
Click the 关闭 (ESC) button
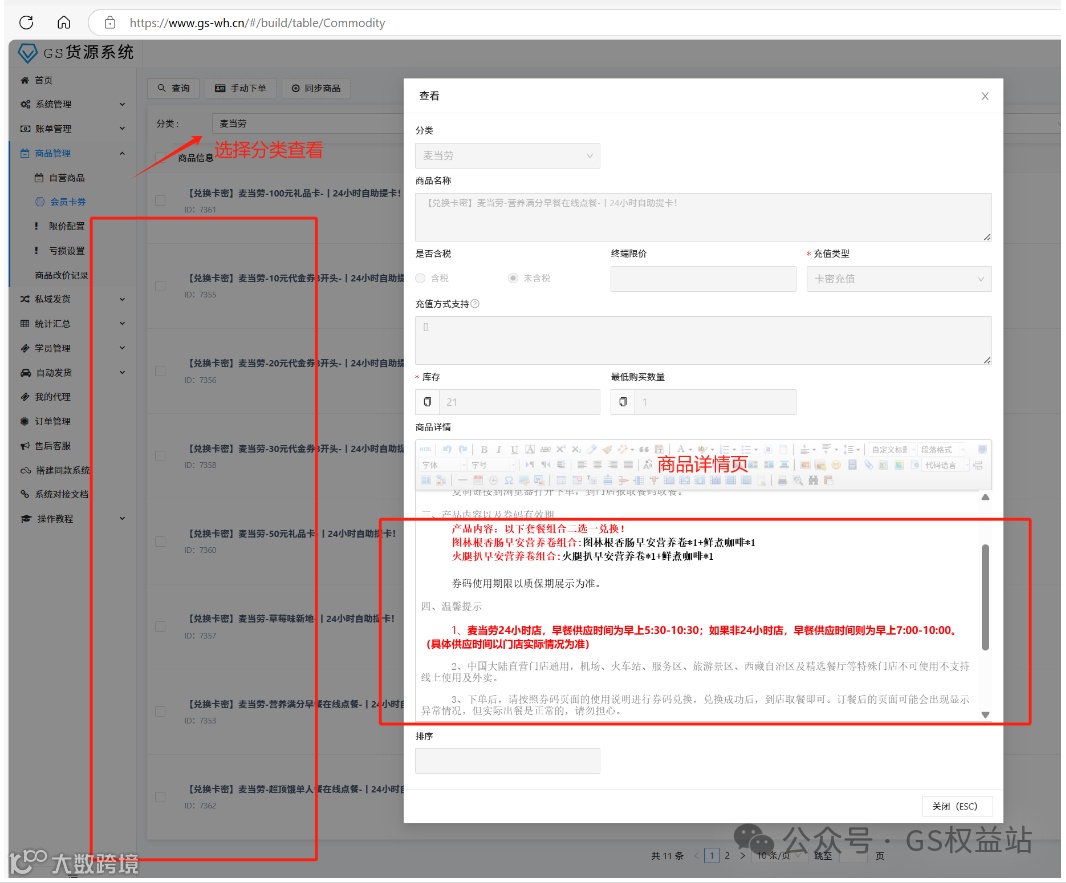point(955,806)
